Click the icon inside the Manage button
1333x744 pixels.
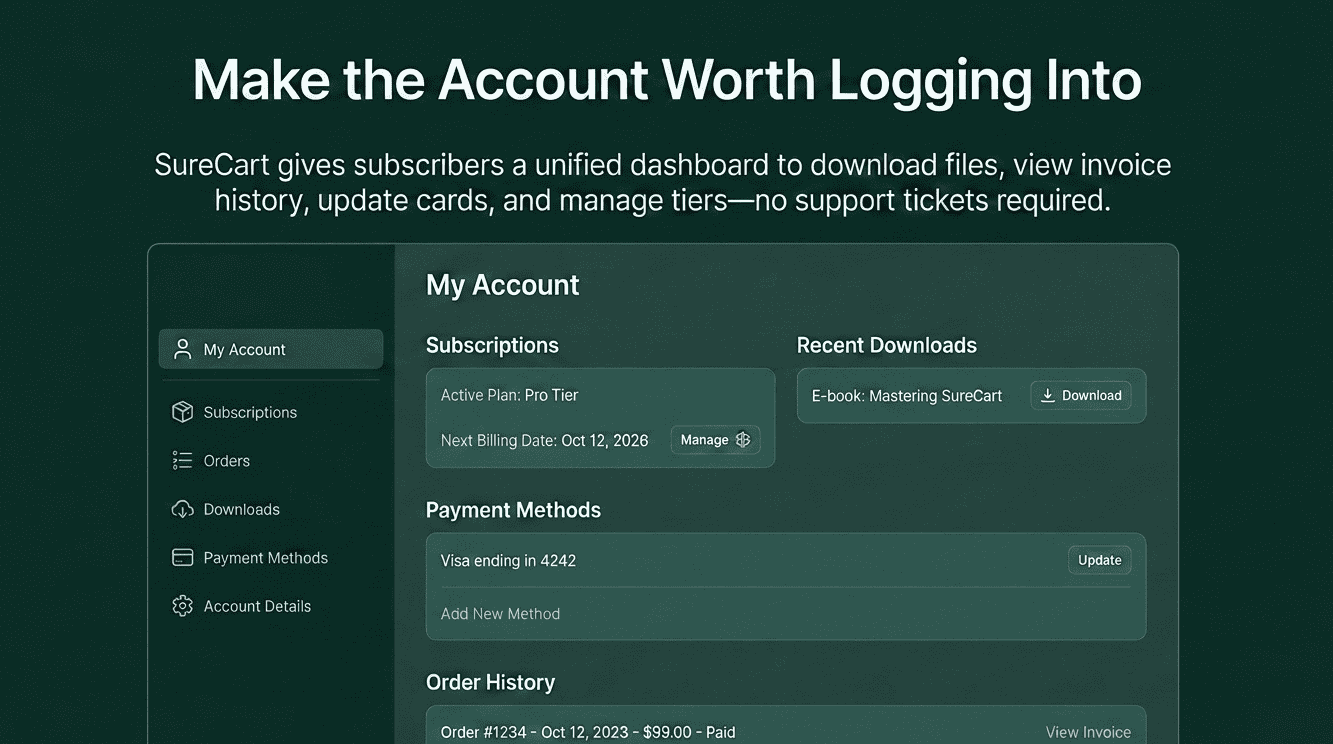[743, 440]
